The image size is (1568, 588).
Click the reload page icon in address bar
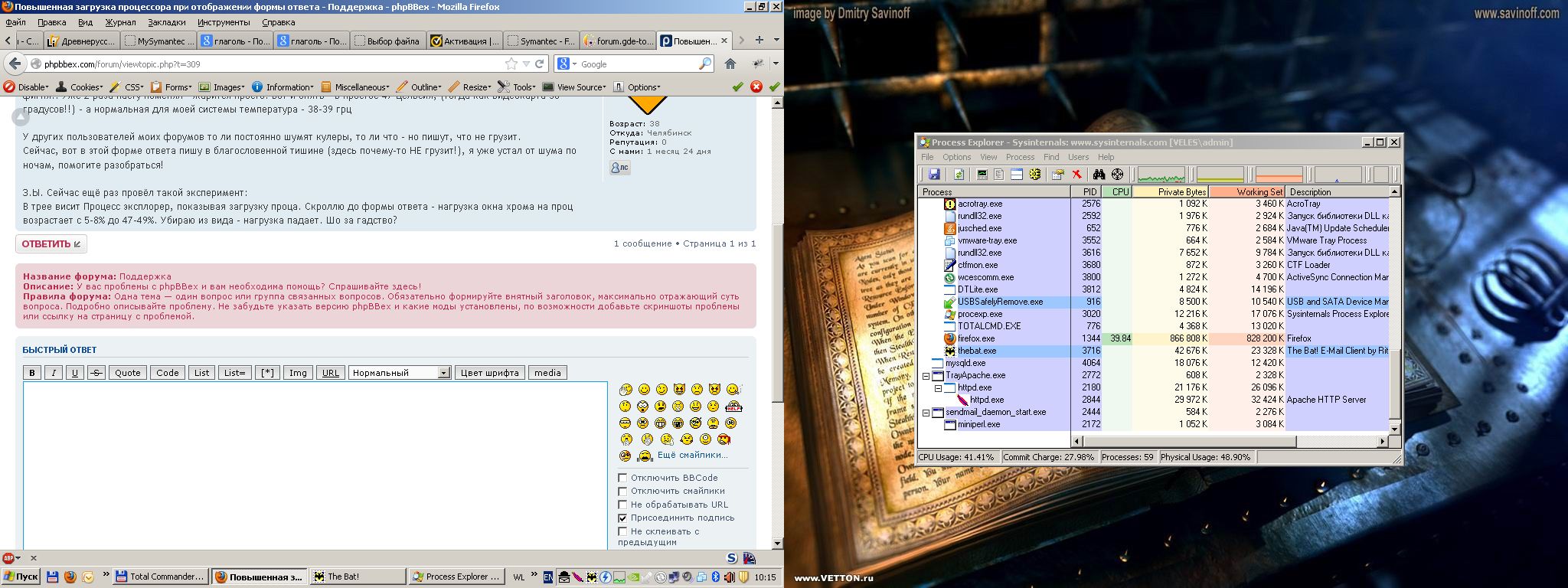[539, 64]
